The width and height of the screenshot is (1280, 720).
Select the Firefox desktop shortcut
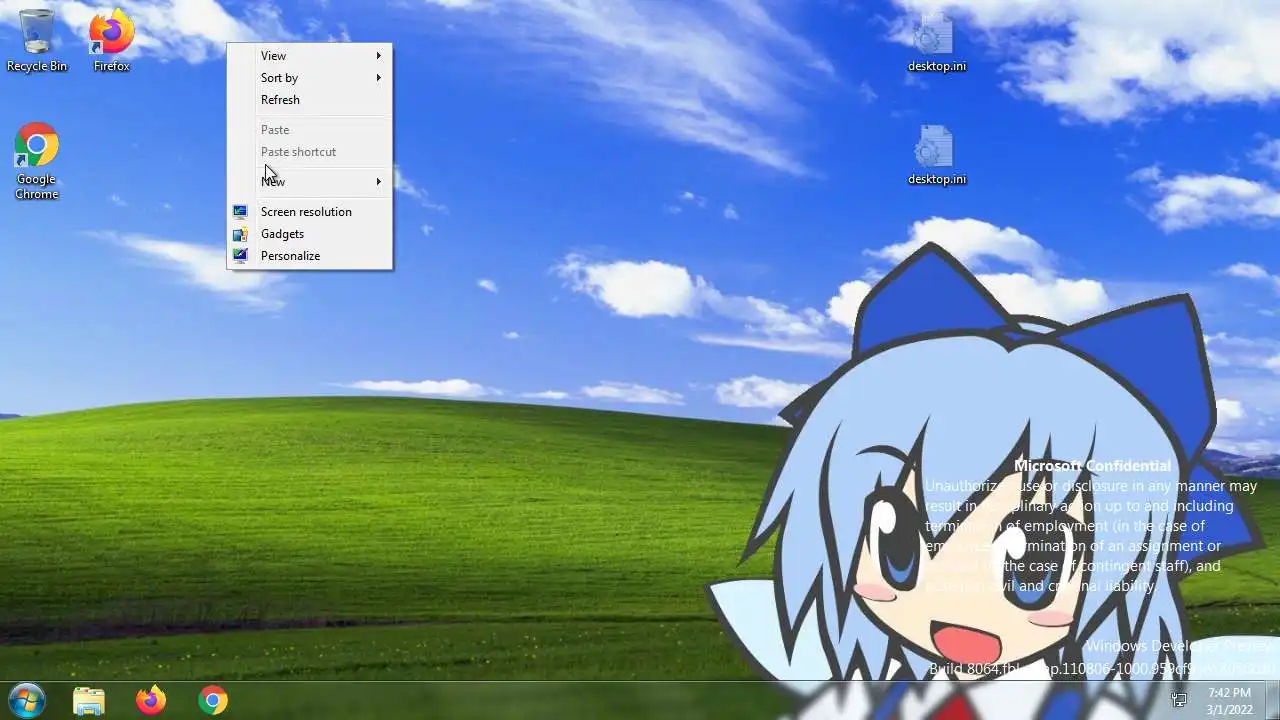click(111, 41)
